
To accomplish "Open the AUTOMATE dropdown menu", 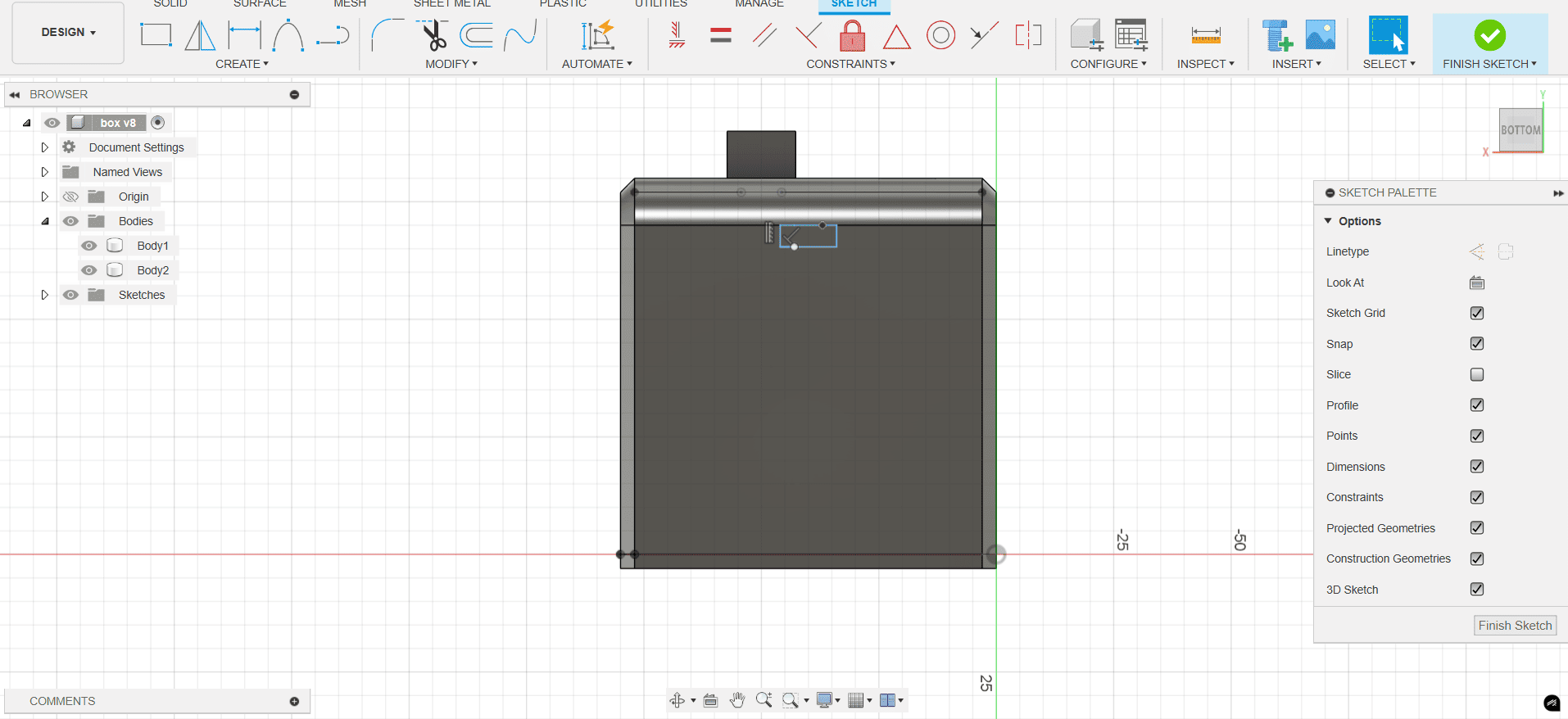I will [x=597, y=64].
